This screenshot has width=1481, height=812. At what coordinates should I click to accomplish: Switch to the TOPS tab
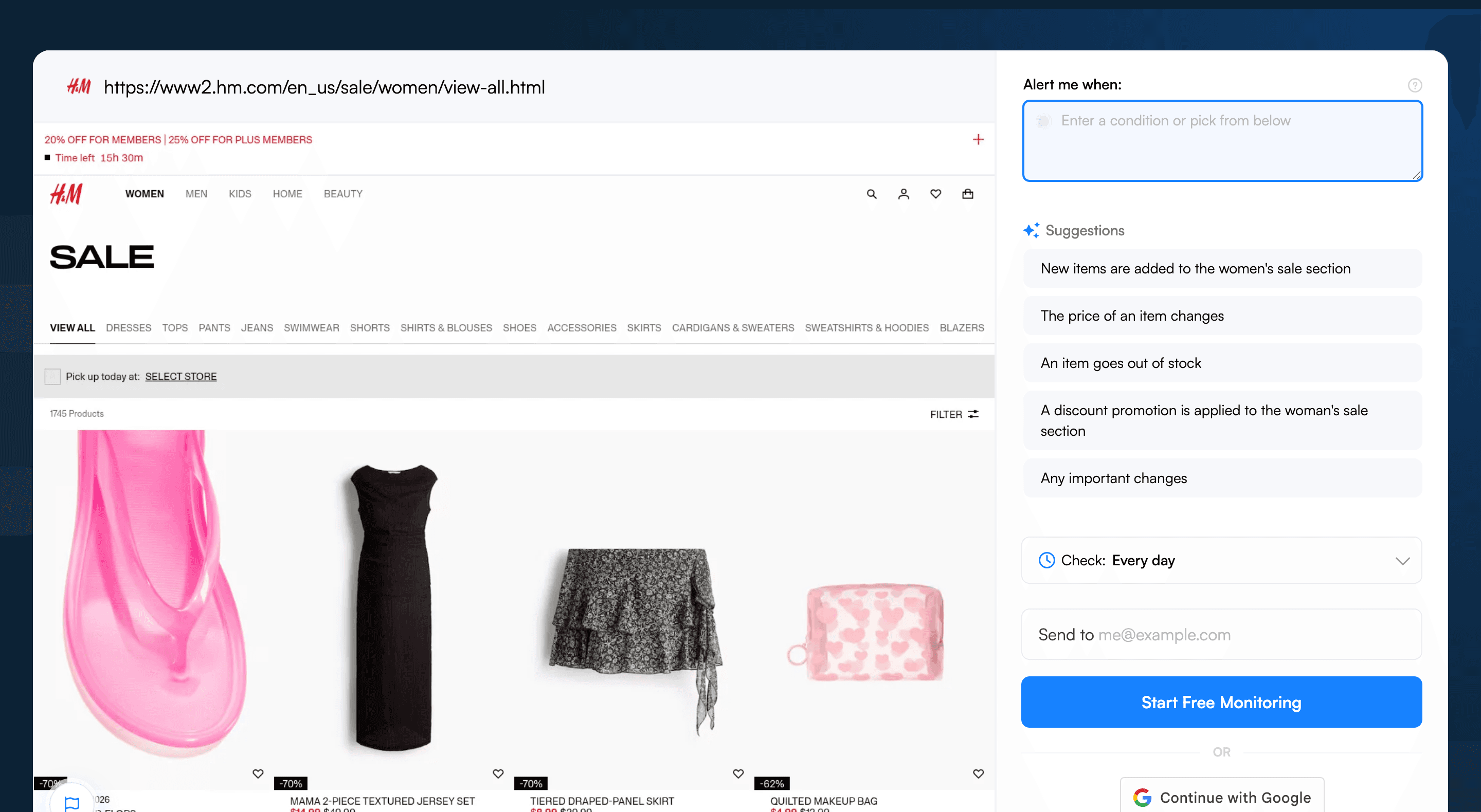[x=175, y=328]
